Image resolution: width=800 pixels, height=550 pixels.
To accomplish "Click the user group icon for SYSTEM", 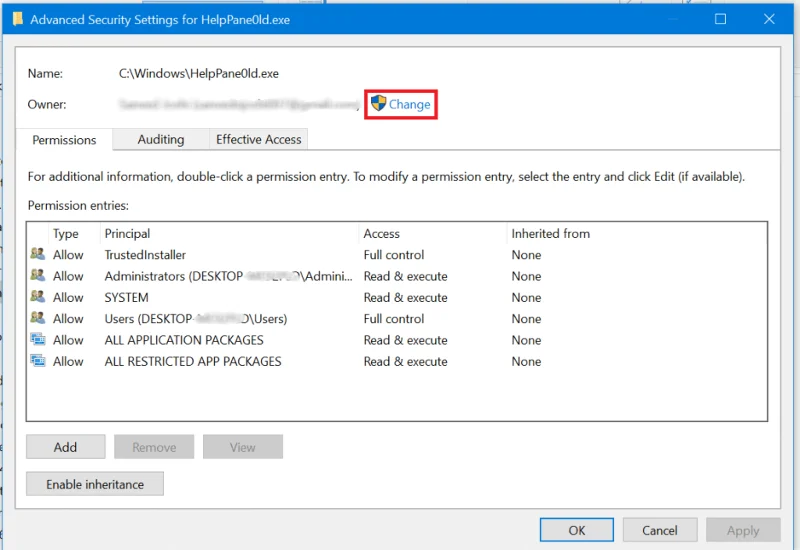I will coord(38,296).
